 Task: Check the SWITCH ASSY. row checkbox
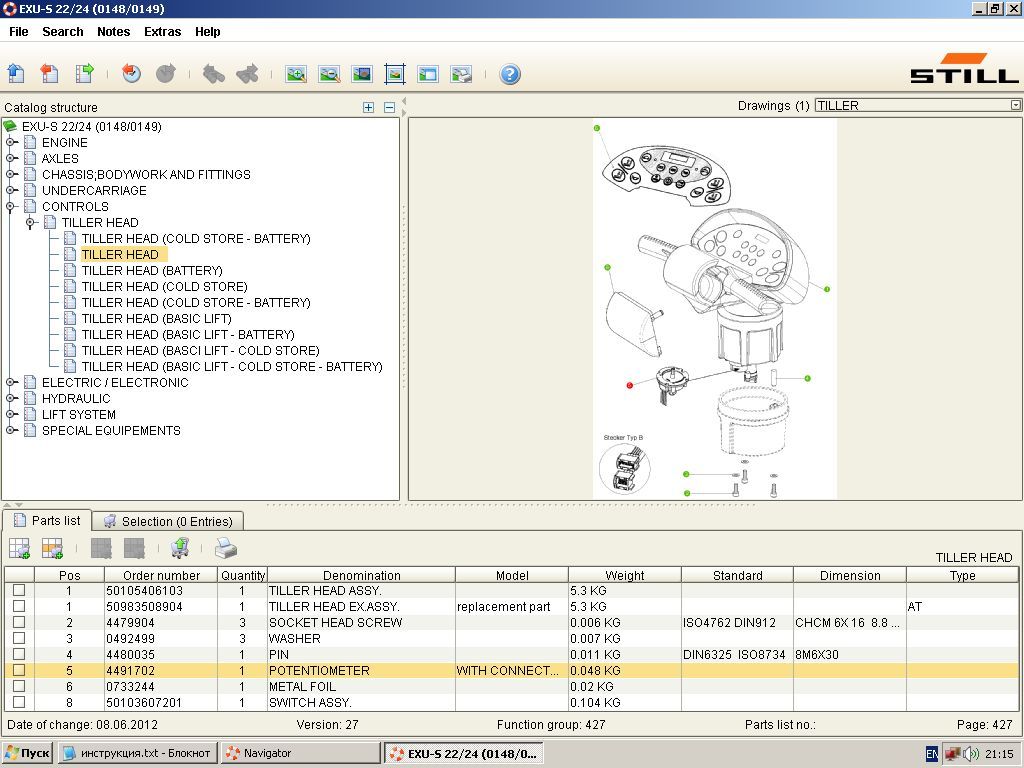19,702
